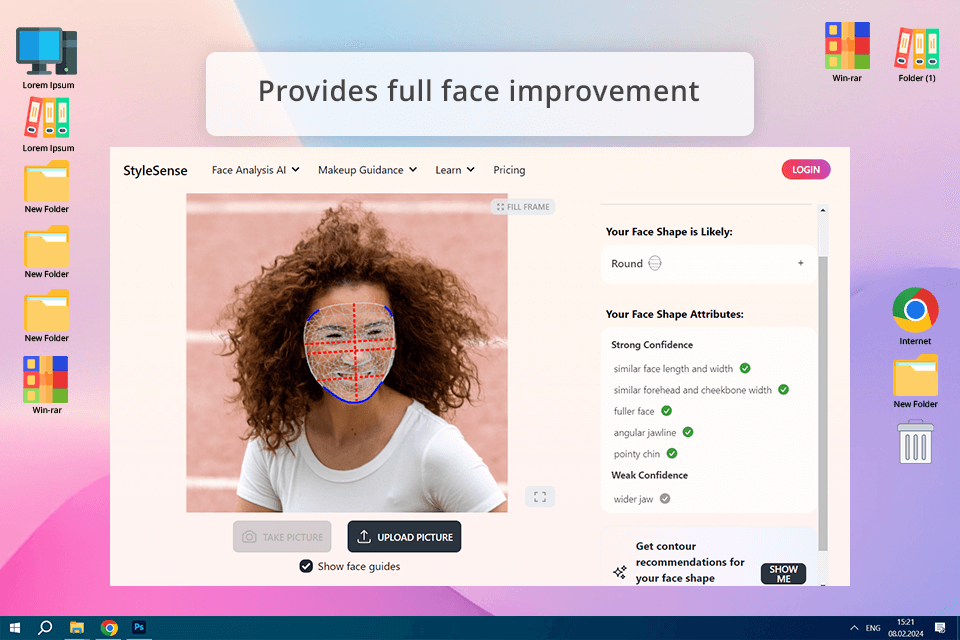Open Chrome from the taskbar
The width and height of the screenshot is (960, 640).
click(x=109, y=627)
